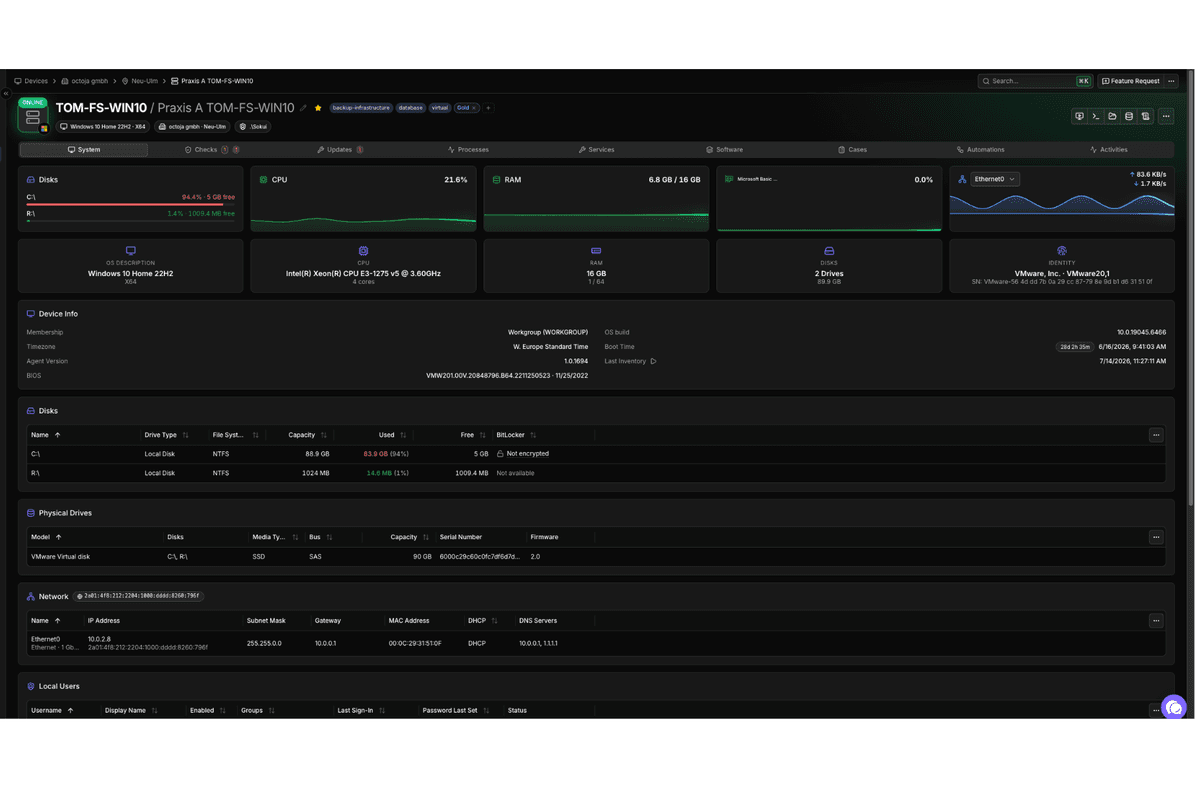Click the Device Info monitor icon
Image resolution: width=1200 pixels, height=801 pixels.
pyautogui.click(x=31, y=314)
